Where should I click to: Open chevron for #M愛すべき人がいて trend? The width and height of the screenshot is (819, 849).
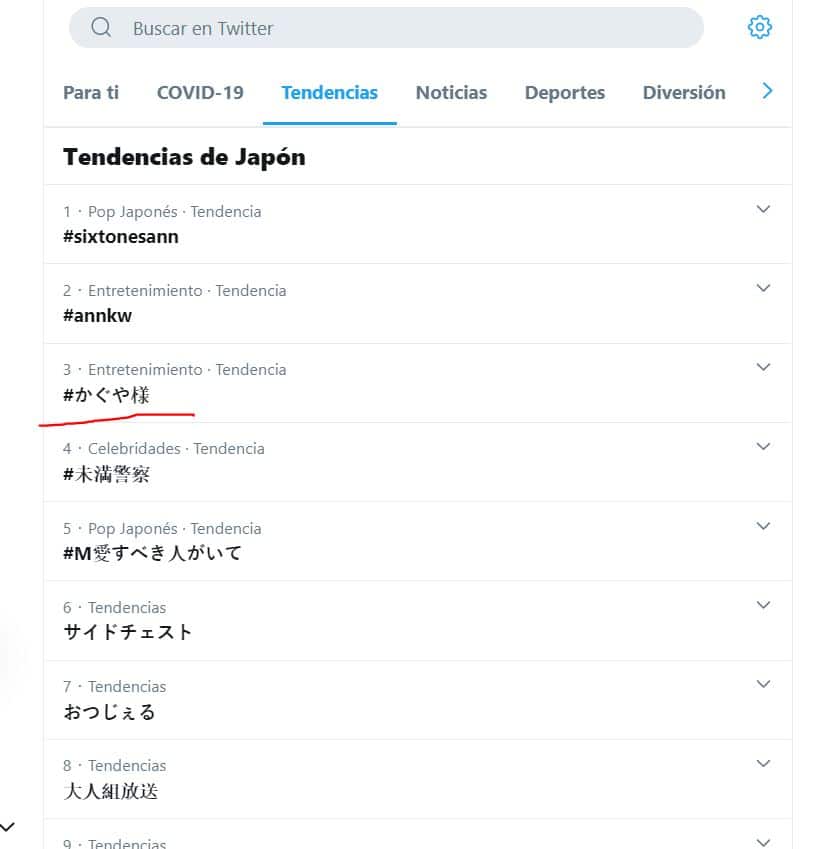[764, 527]
